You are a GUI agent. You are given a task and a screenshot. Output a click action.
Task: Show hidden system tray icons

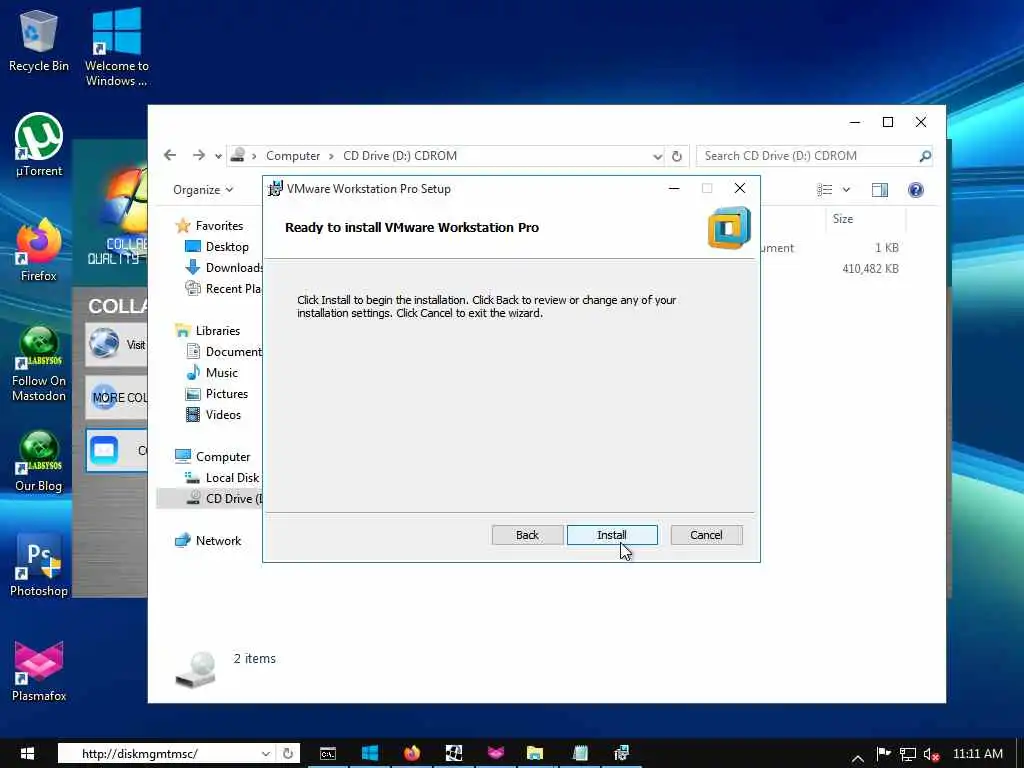click(858, 758)
